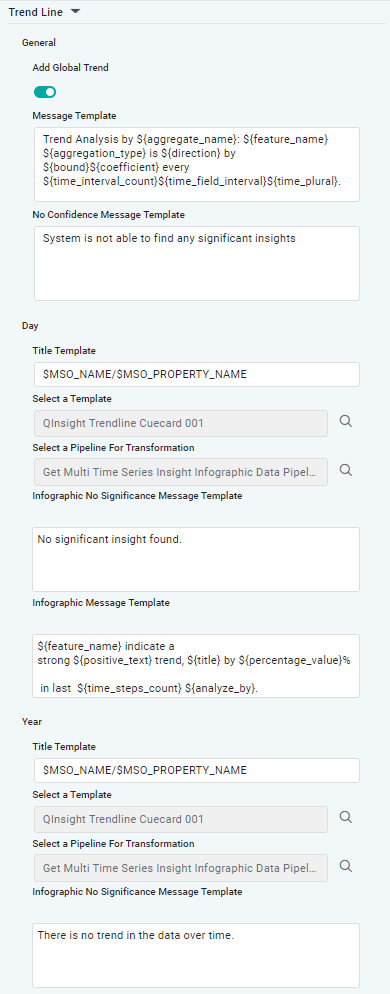390x994 pixels.
Task: Click the Trend Line panel title
Action: [34, 12]
